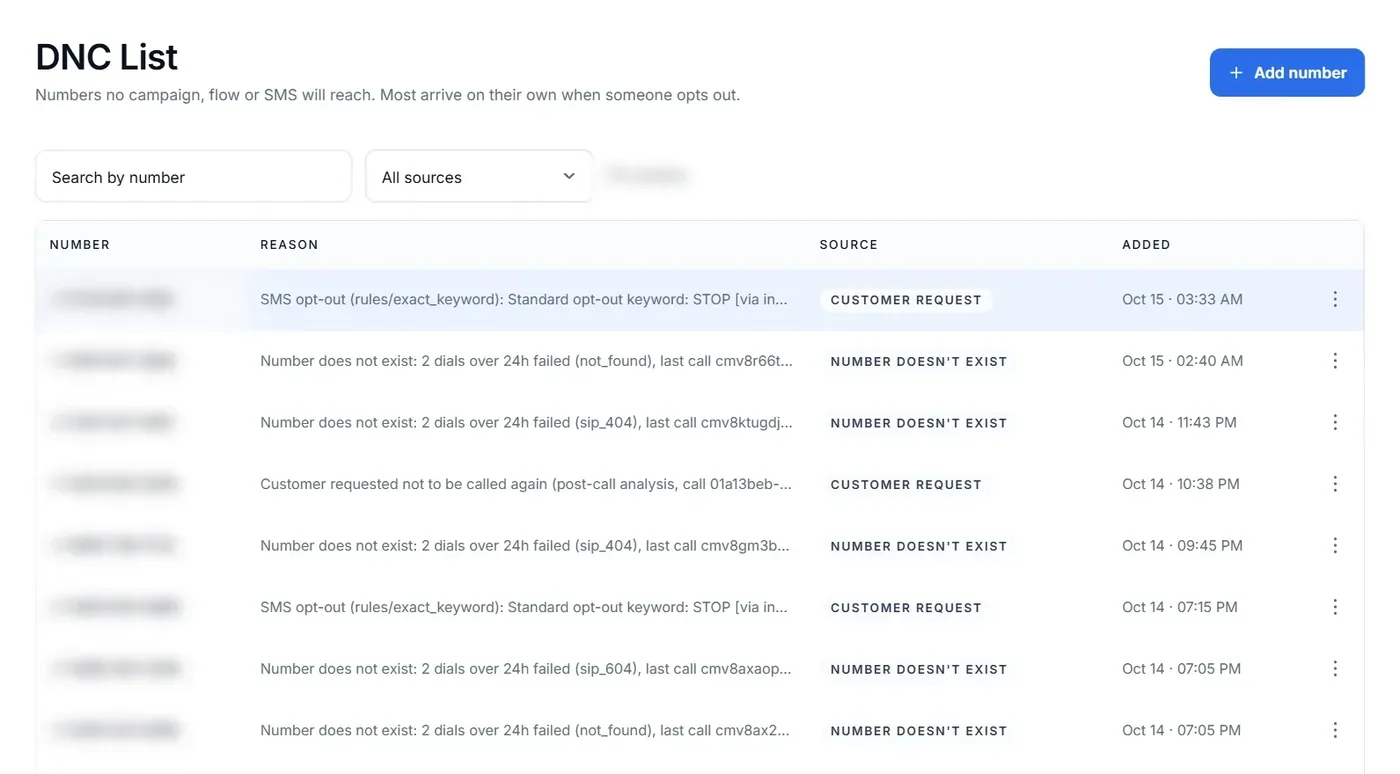Click reason text mentioning last call cmv8axaop
The image size is (1400, 774).
point(526,669)
